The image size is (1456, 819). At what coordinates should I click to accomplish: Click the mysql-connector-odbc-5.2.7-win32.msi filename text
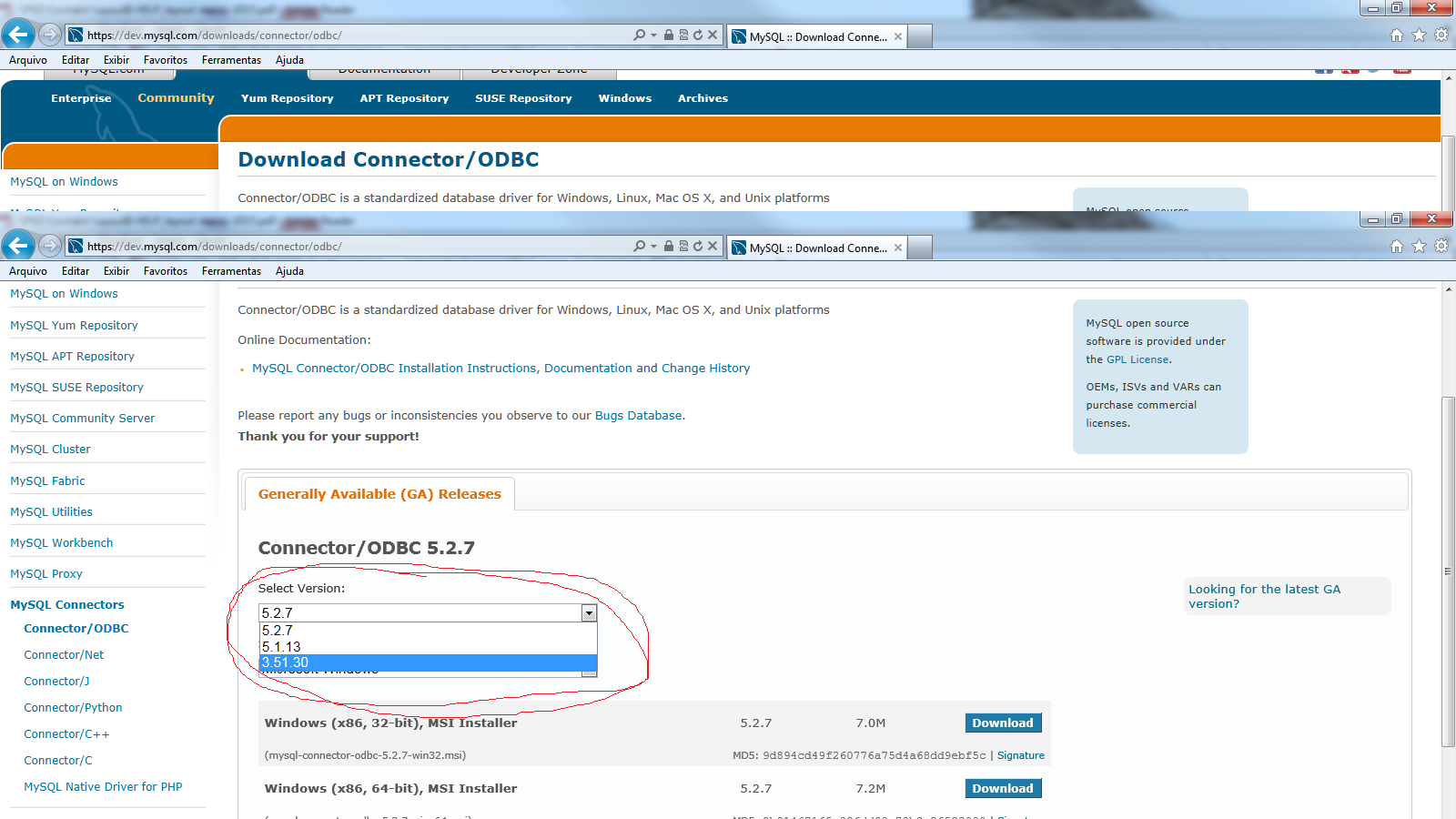click(365, 755)
